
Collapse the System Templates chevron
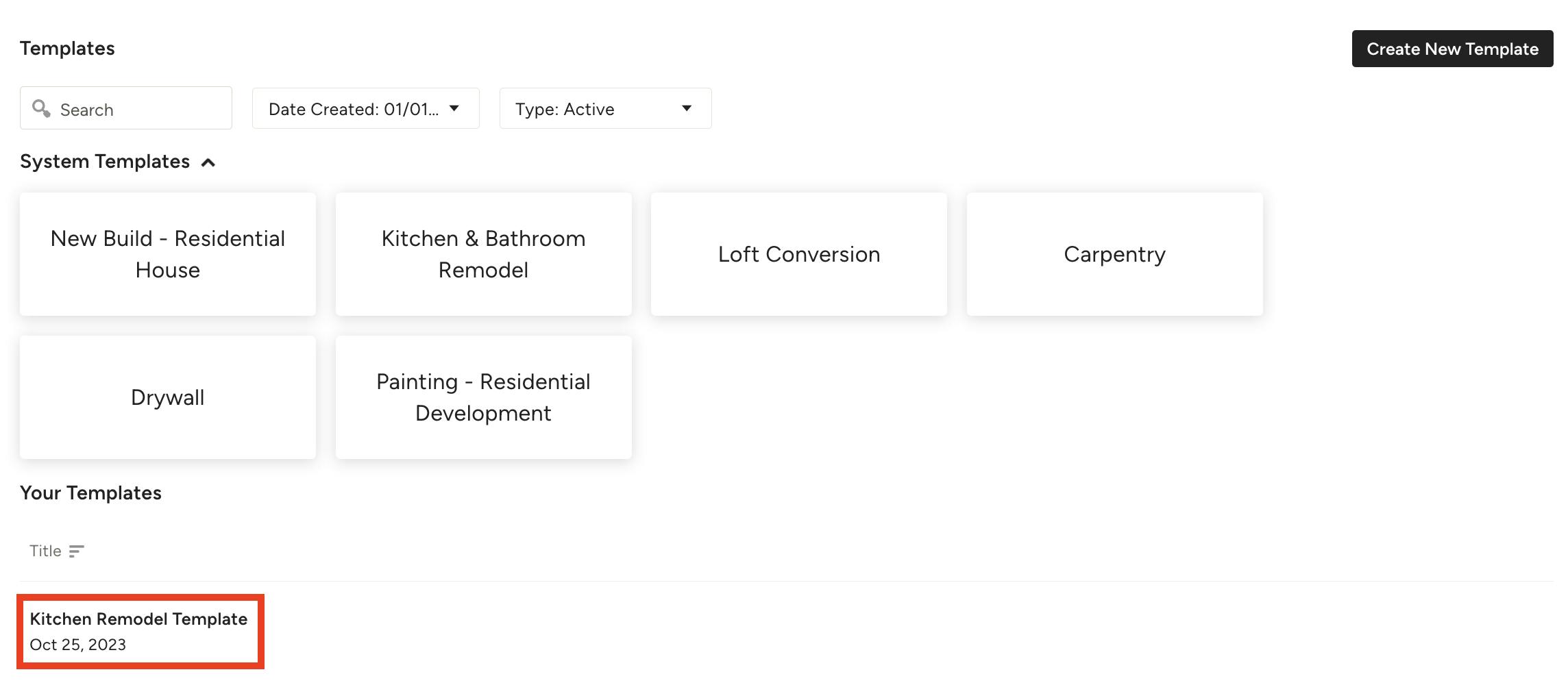(208, 162)
